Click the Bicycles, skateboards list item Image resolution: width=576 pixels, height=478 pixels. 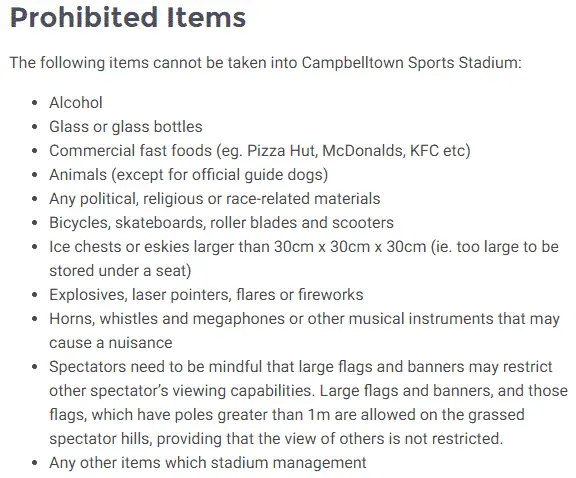(221, 223)
